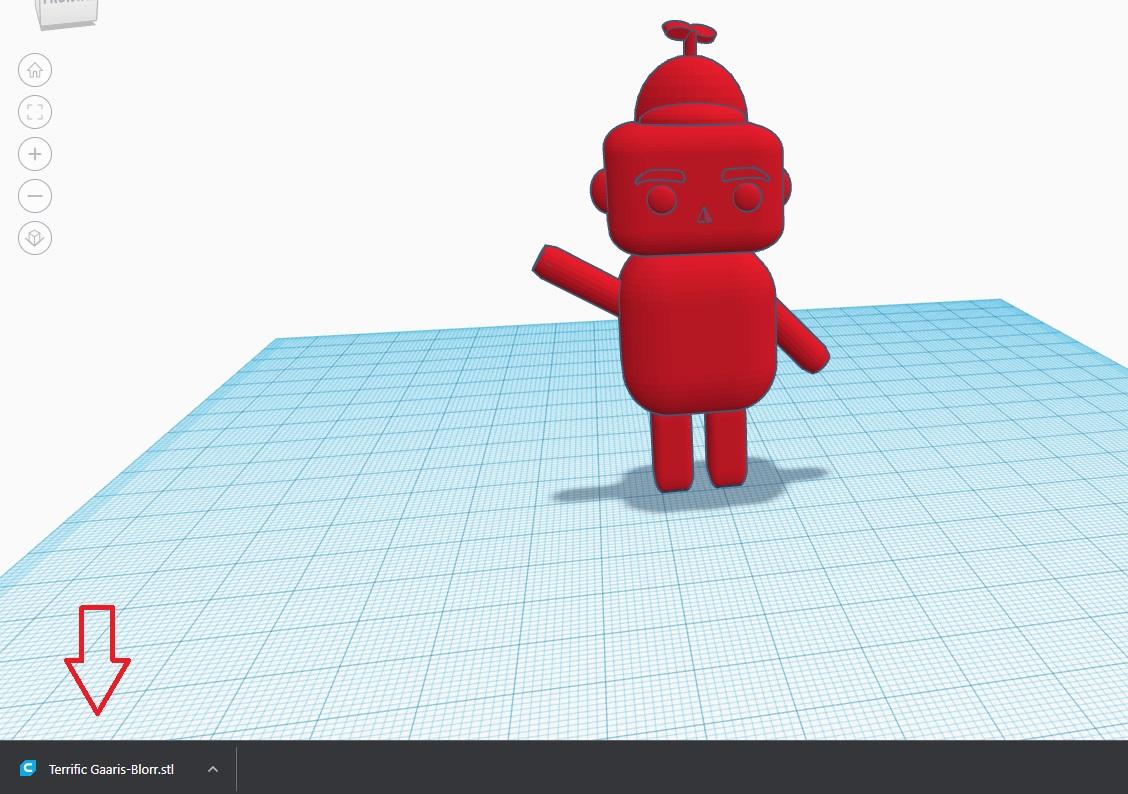Image resolution: width=1128 pixels, height=794 pixels.
Task: Expand the download options chevron
Action: 213,769
